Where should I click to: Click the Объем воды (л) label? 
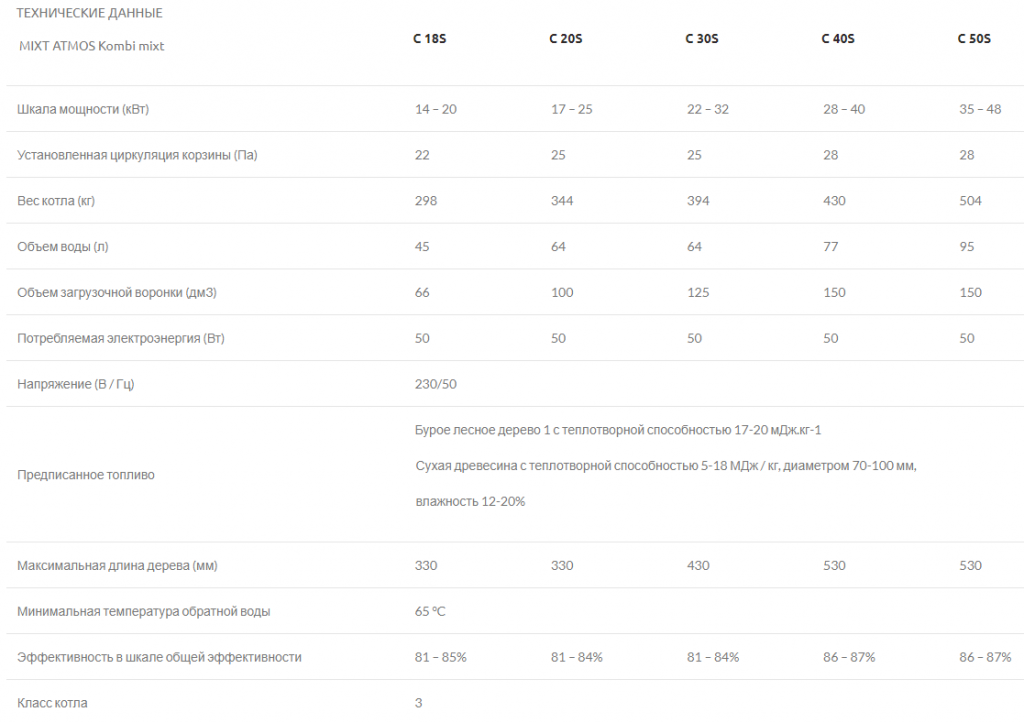pos(63,246)
